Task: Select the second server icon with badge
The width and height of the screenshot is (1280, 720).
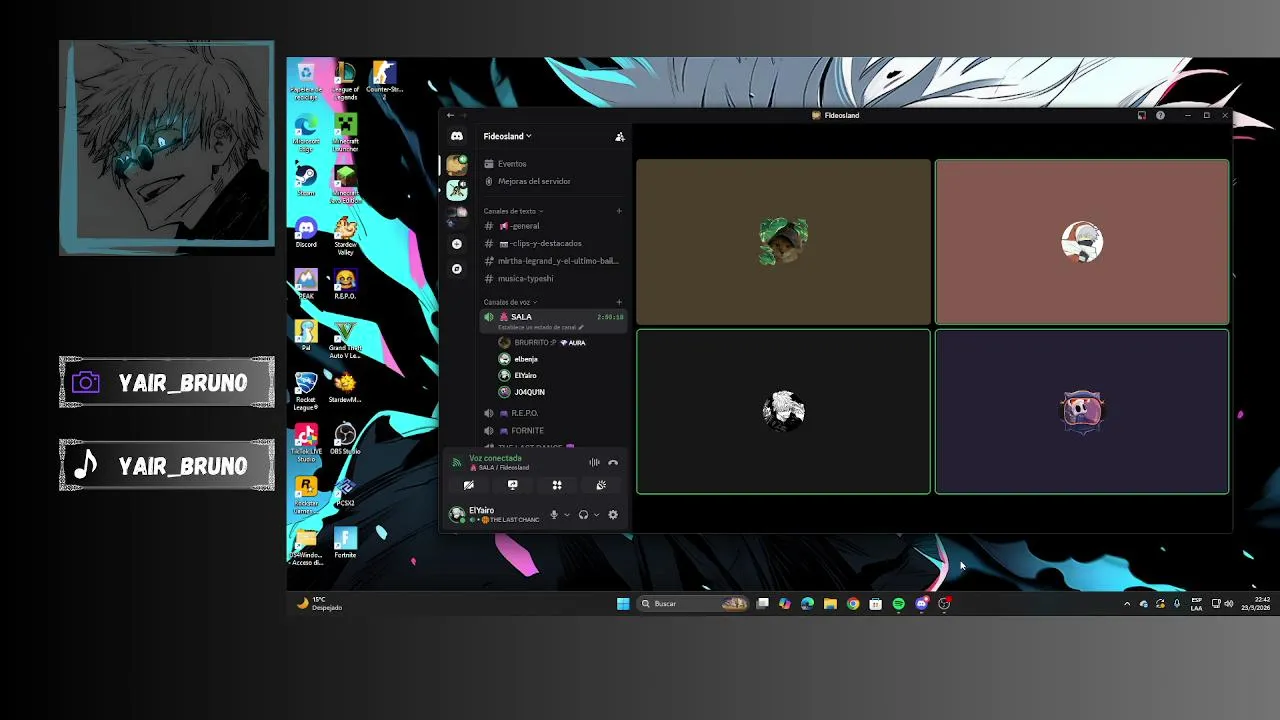Action: pyautogui.click(x=457, y=190)
